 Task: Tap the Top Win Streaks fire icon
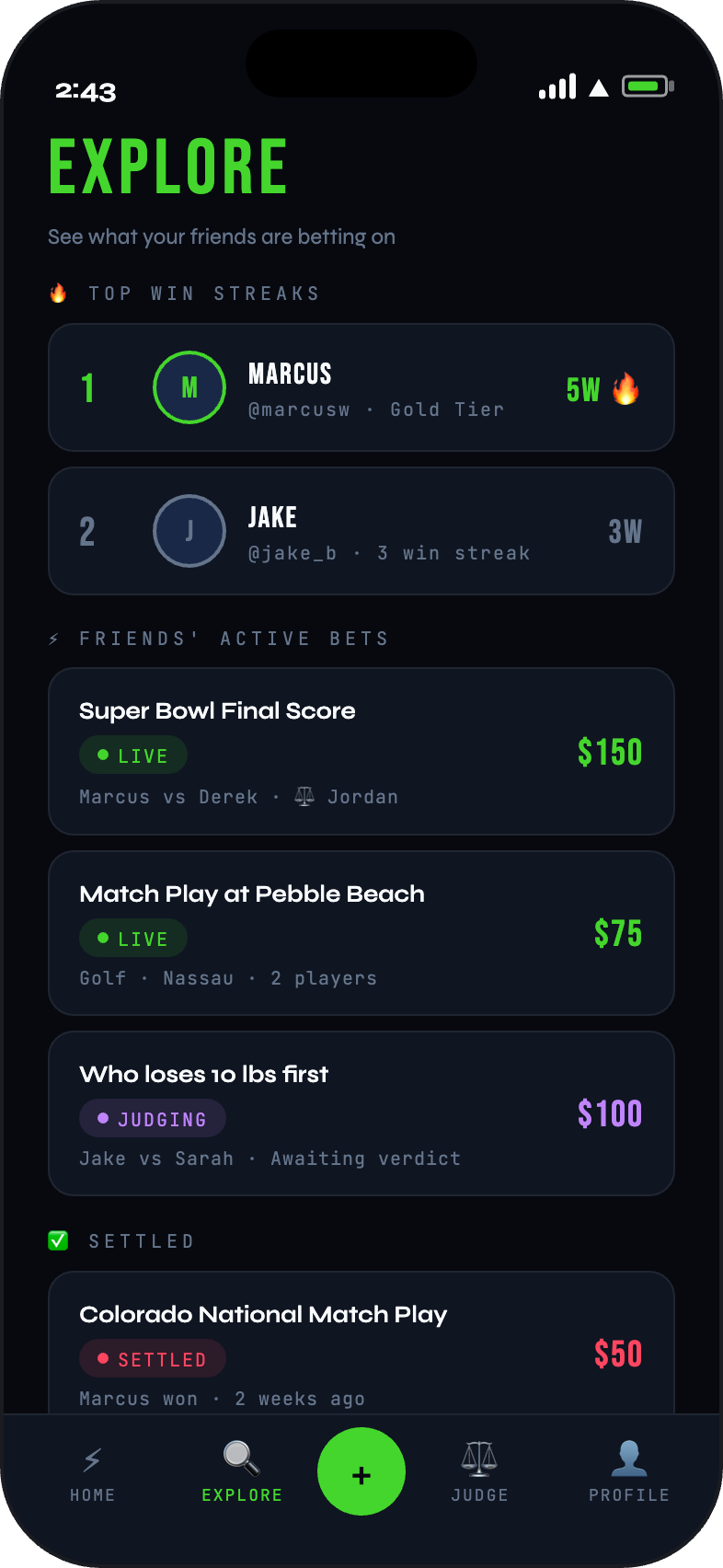[x=58, y=294]
